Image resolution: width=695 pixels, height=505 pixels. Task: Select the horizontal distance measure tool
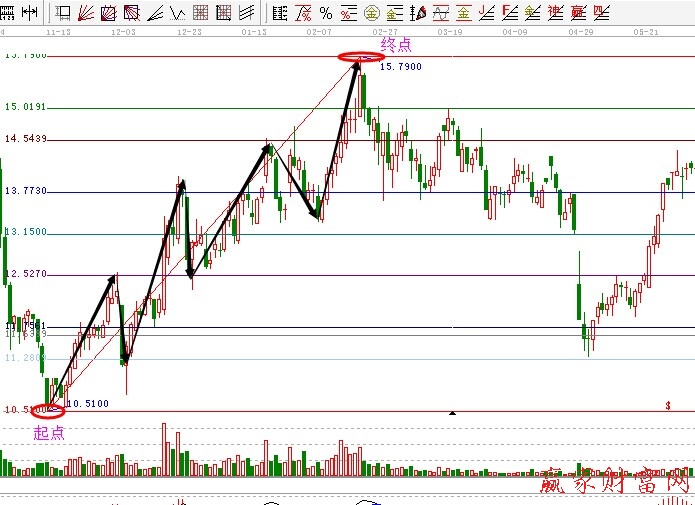29,13
